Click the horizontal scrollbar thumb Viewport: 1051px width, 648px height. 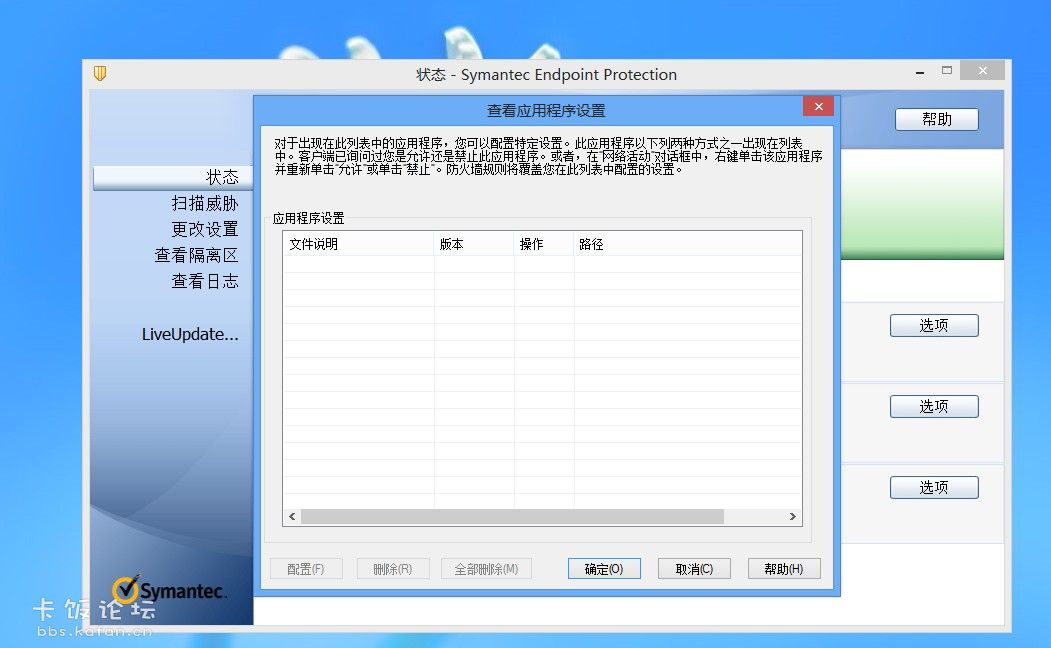[512, 517]
